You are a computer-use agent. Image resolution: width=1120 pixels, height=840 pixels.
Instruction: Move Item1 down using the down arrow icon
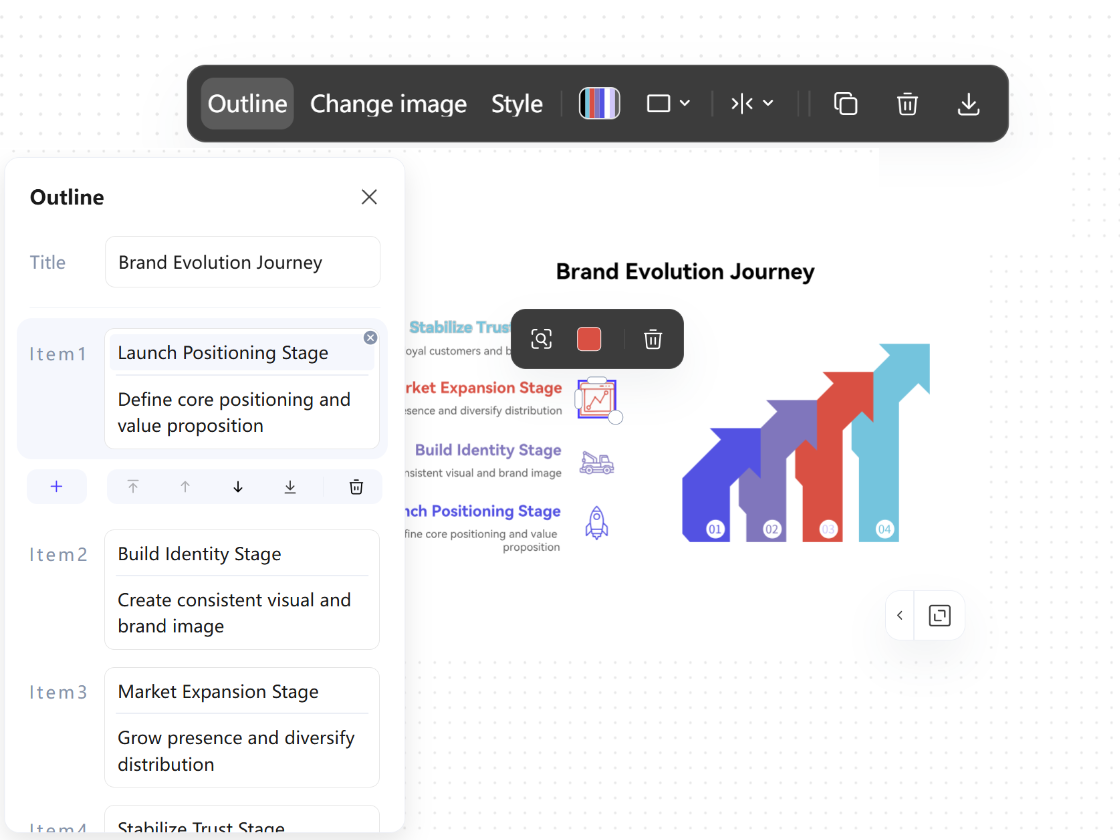coord(237,486)
